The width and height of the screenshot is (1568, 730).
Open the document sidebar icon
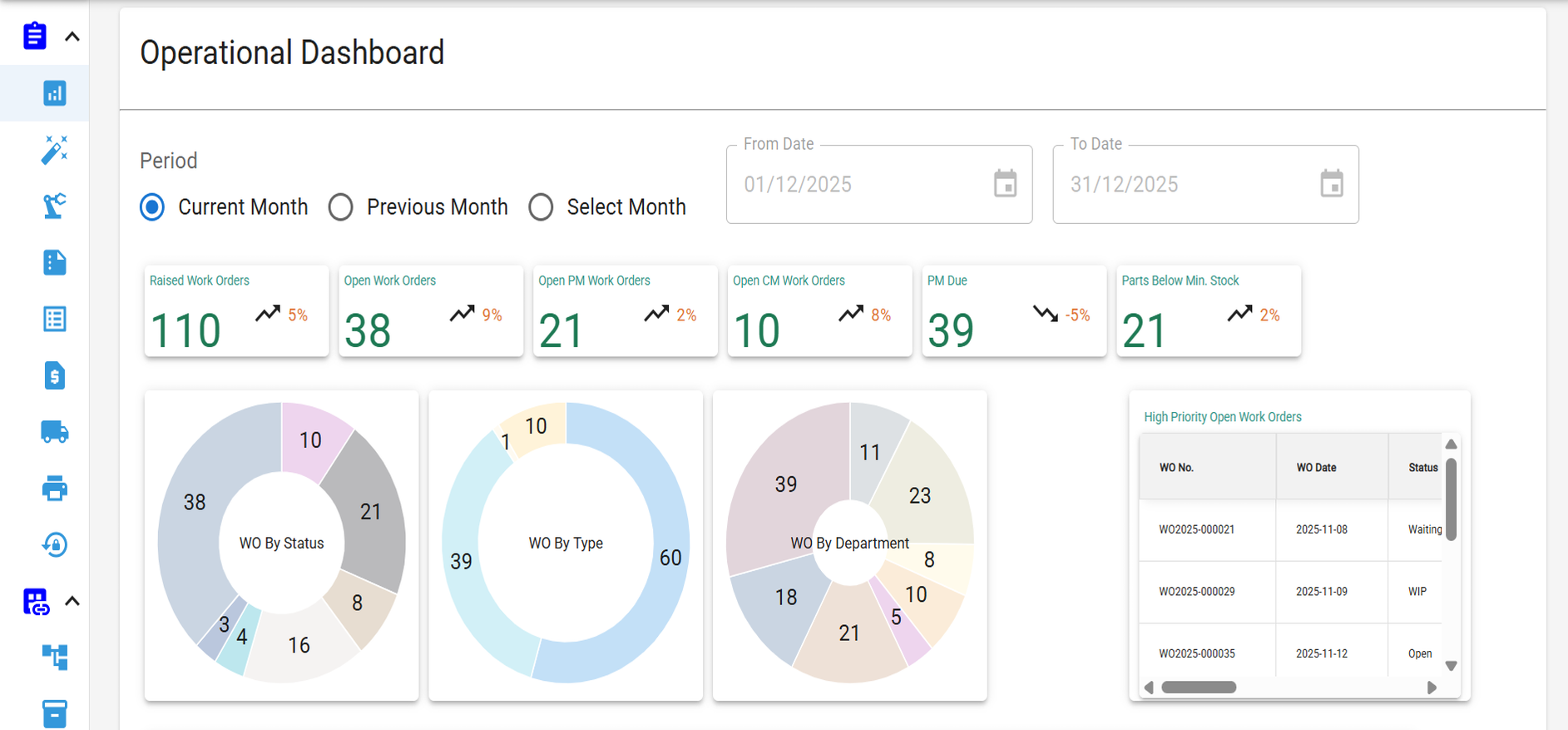pos(55,262)
